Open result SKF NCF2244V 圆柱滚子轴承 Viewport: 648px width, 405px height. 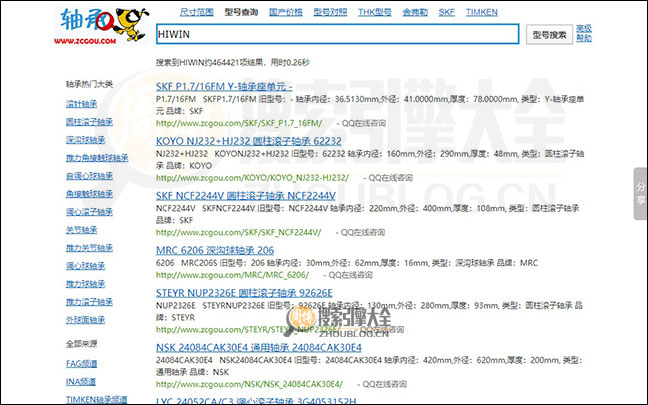coord(246,195)
